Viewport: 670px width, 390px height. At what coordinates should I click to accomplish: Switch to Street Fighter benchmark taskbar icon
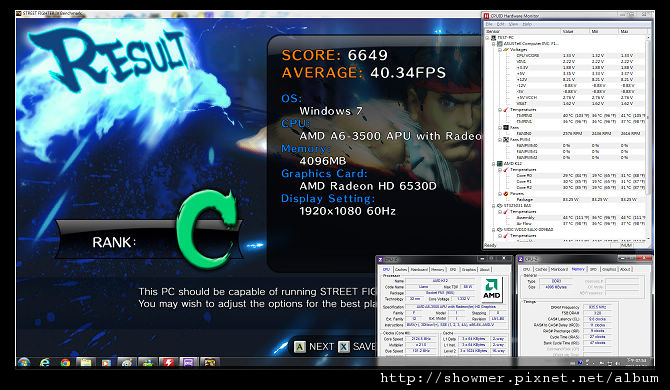(x=209, y=363)
